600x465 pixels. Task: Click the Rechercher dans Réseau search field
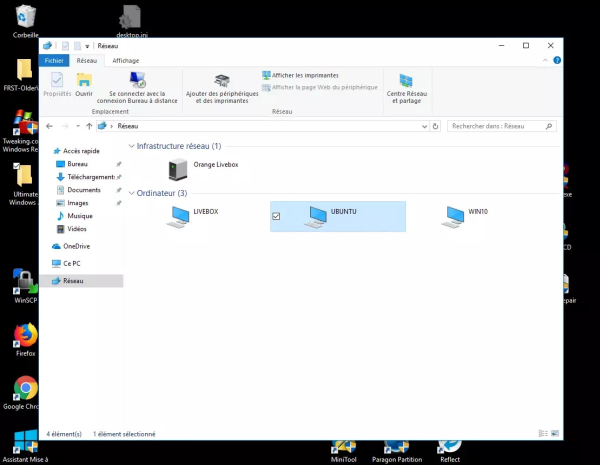point(497,127)
